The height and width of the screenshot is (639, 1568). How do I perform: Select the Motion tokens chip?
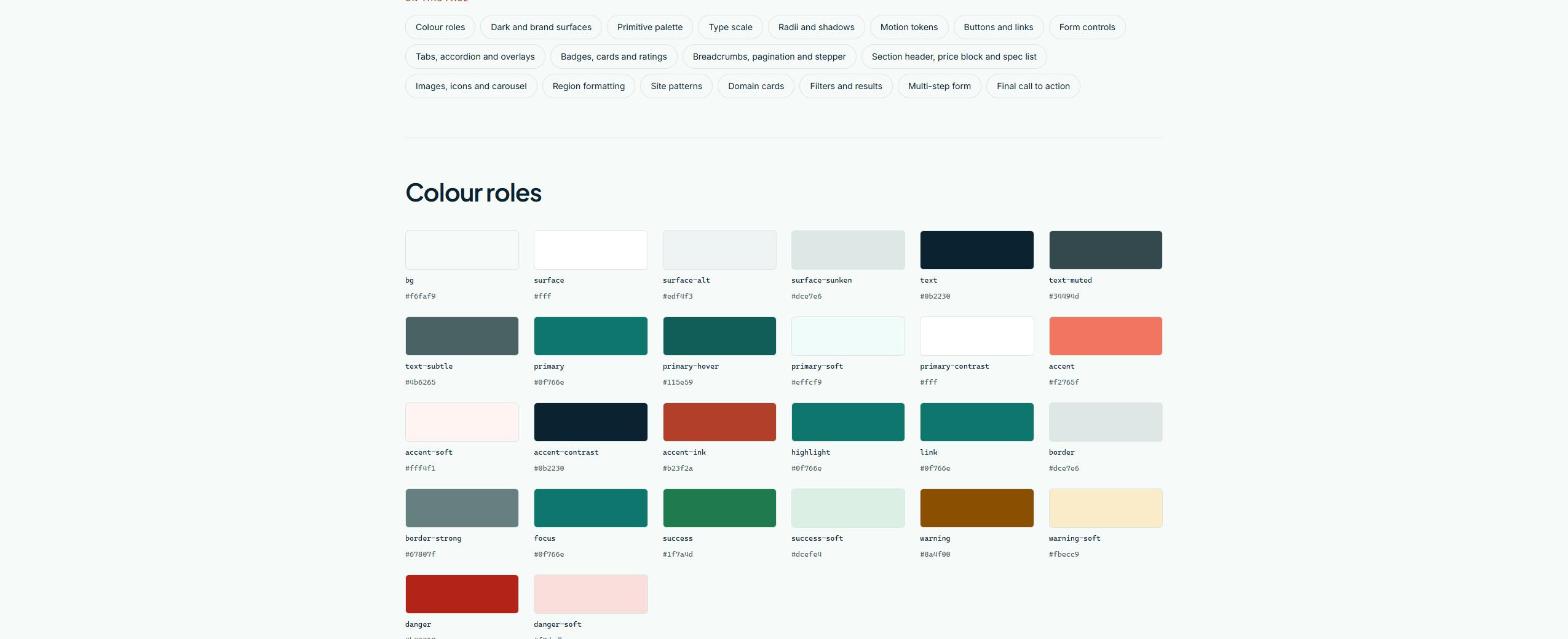[x=909, y=27]
